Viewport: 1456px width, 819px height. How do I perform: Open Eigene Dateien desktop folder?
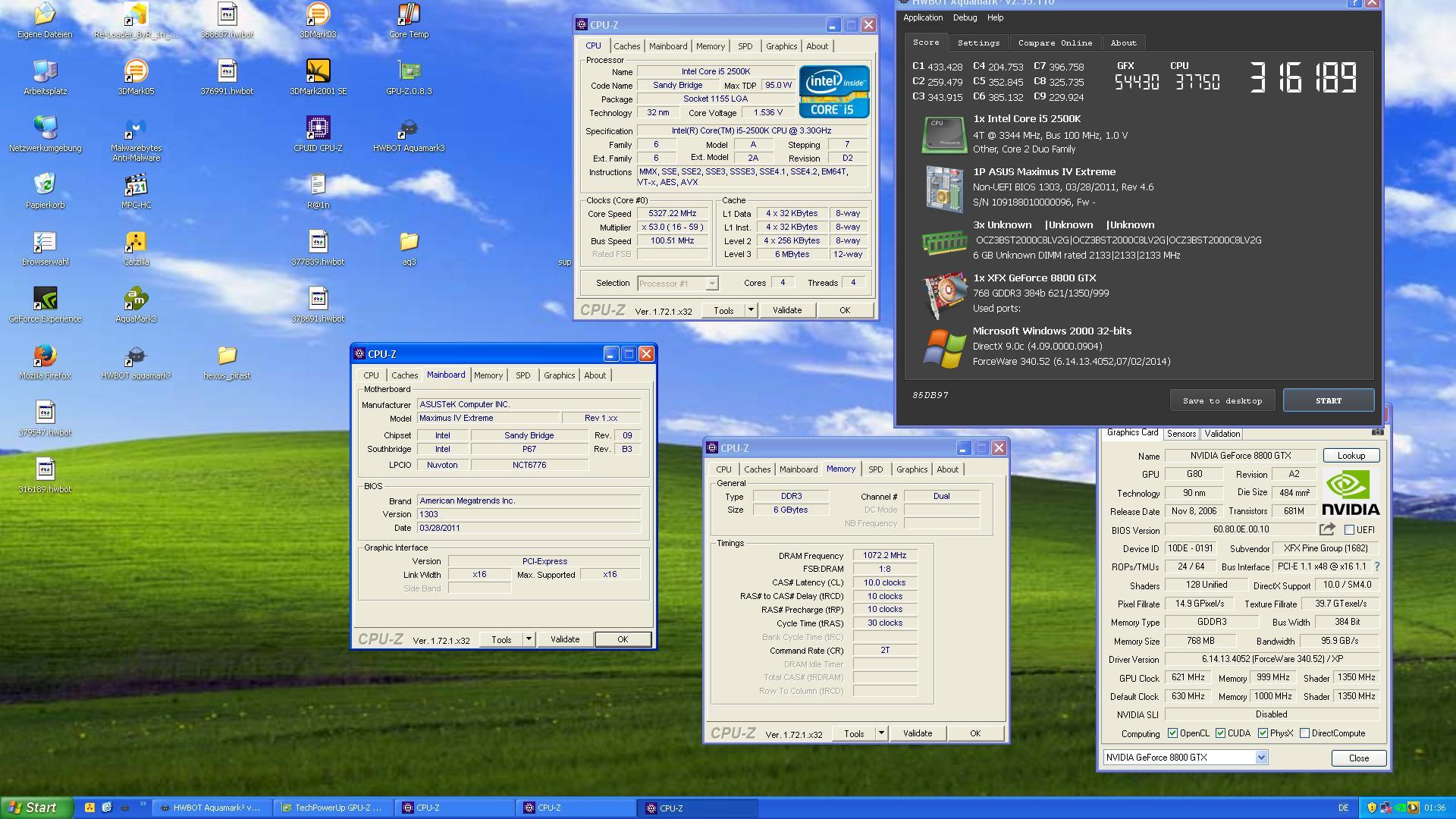(45, 20)
